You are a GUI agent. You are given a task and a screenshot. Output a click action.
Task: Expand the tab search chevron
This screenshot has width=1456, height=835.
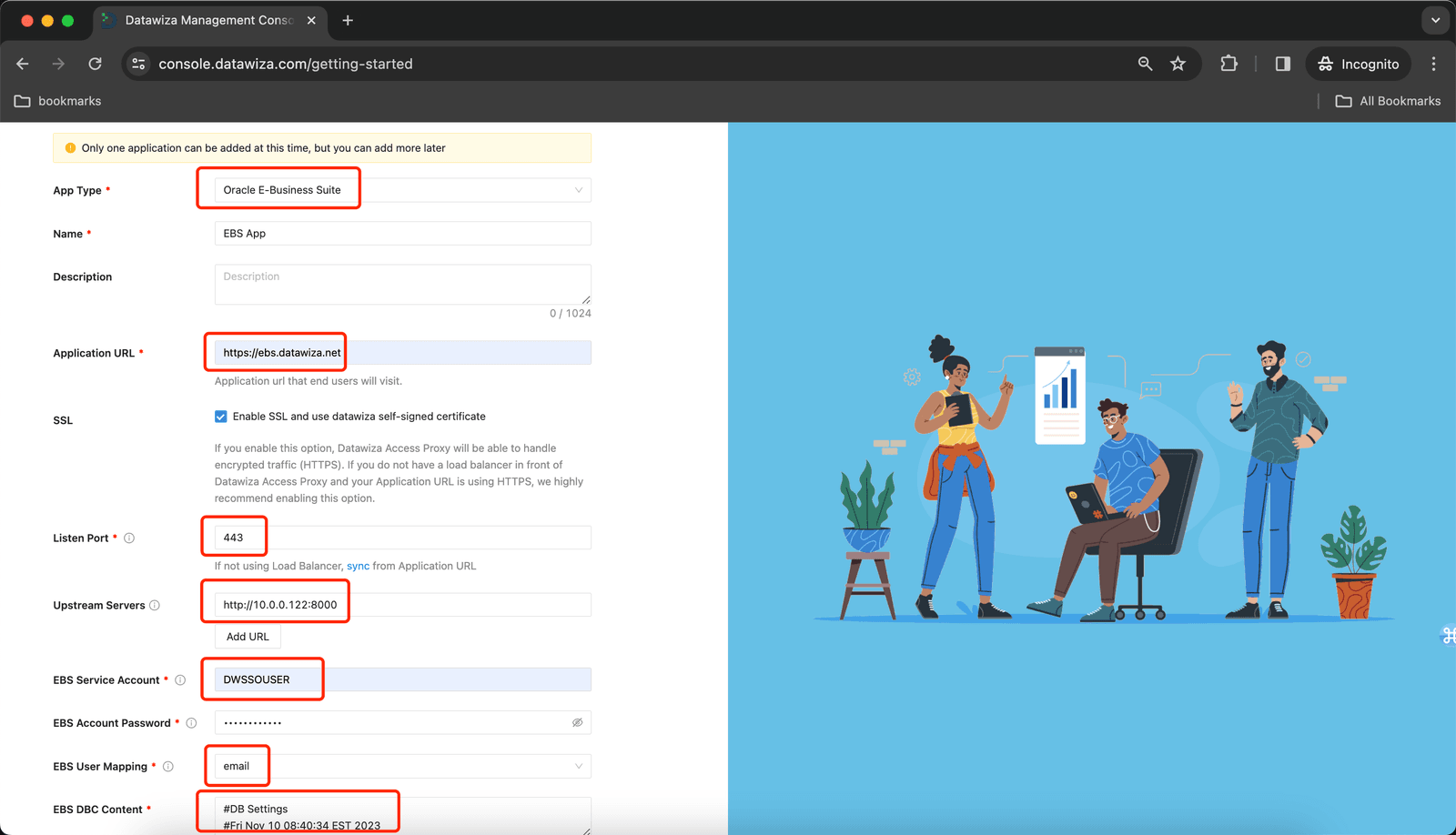coord(1435,20)
